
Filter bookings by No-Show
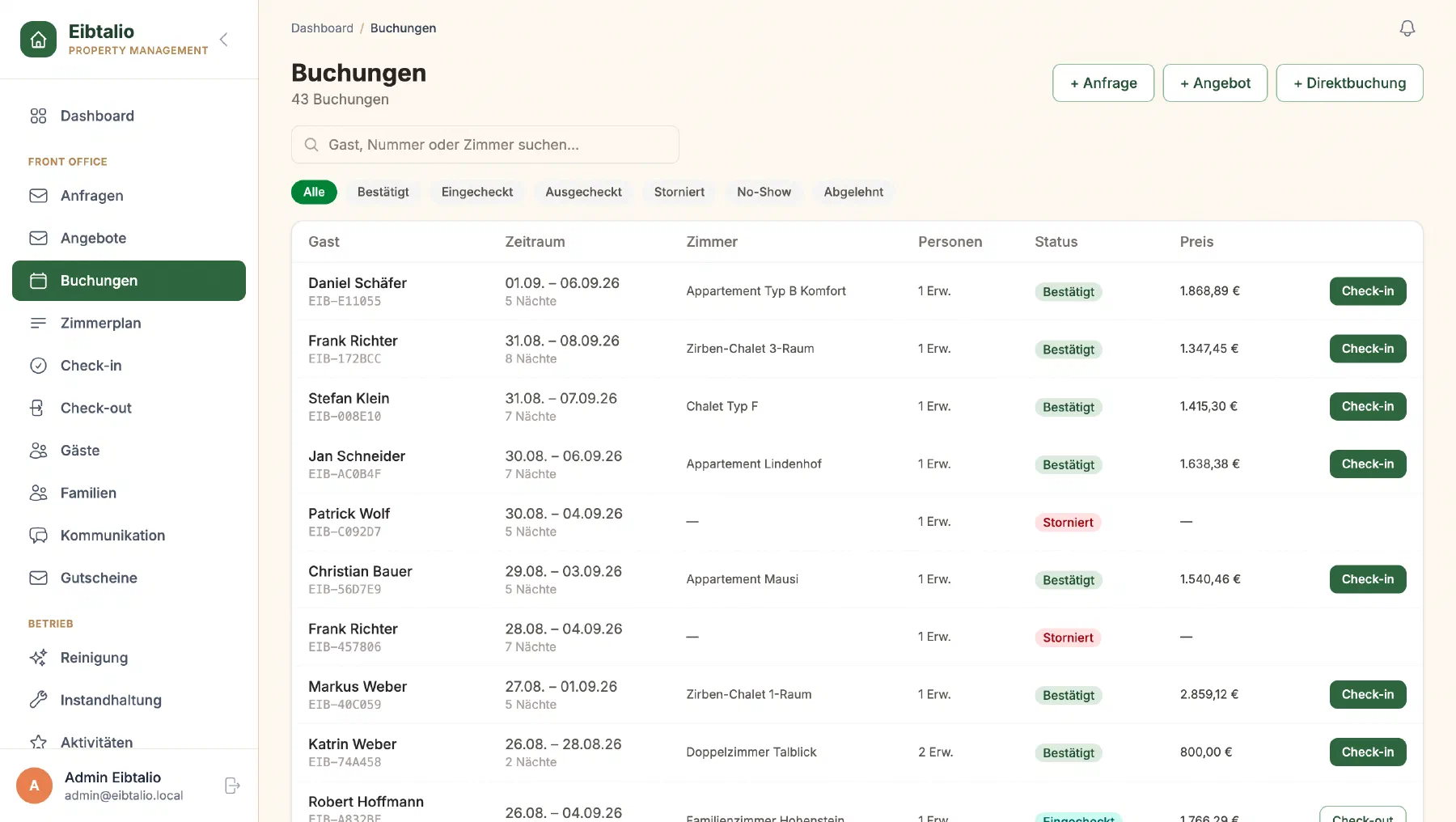point(764,192)
